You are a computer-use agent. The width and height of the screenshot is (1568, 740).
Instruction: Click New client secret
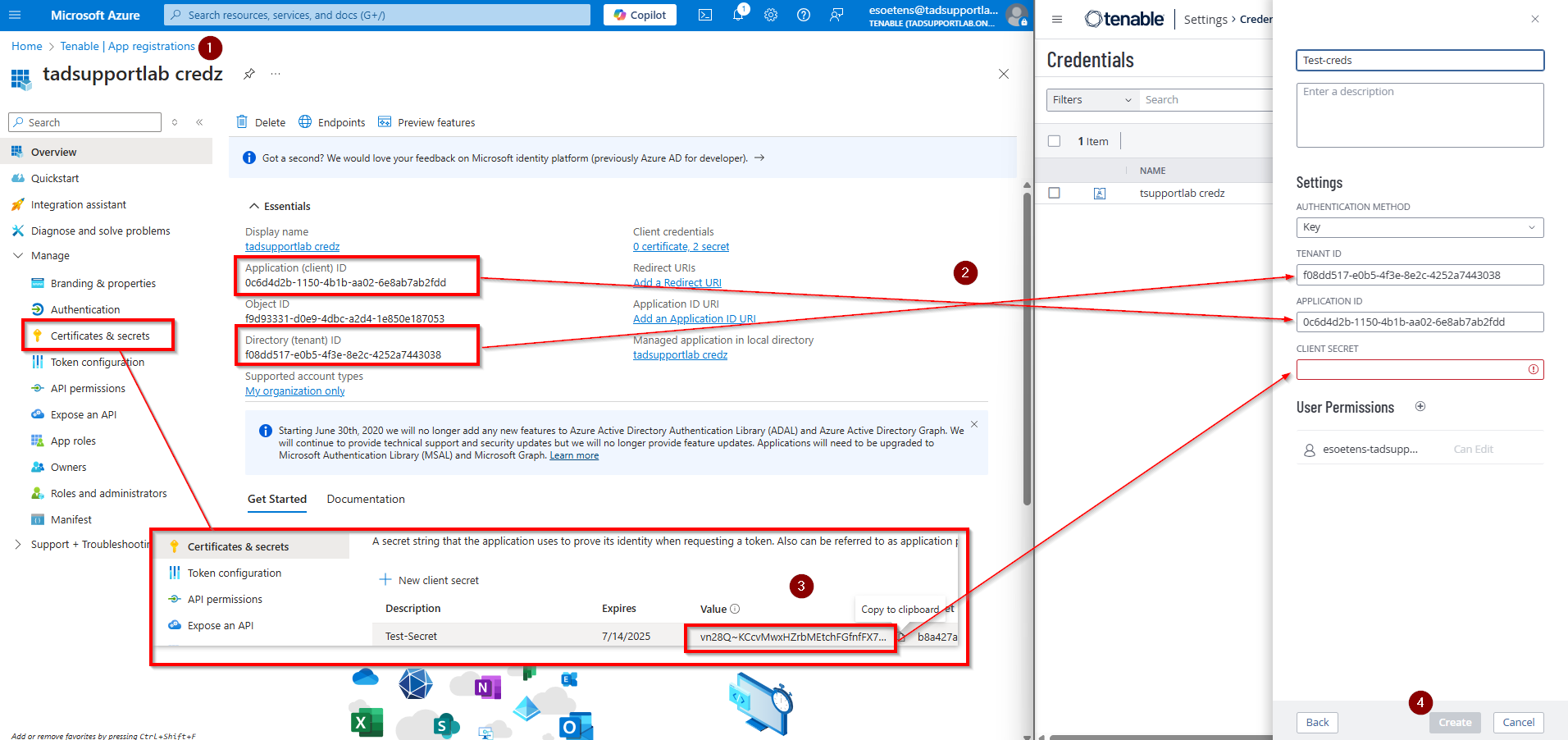429,580
